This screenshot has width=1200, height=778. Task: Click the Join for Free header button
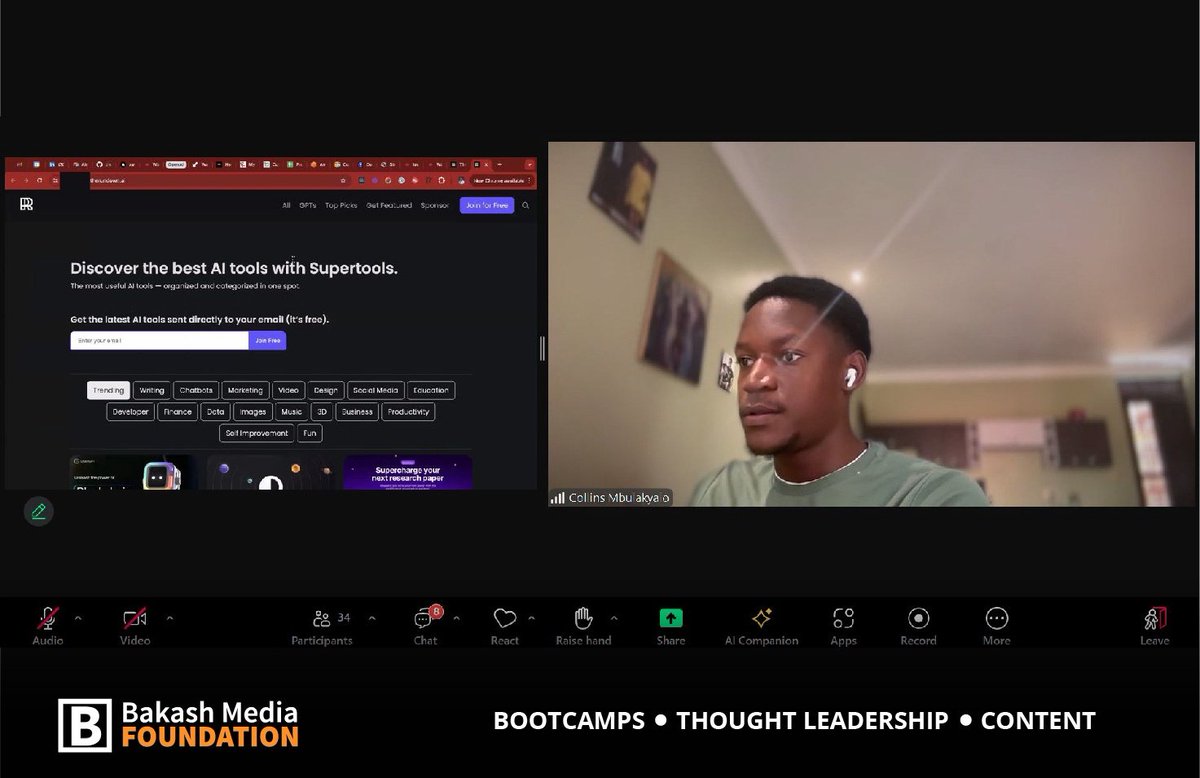tap(487, 205)
